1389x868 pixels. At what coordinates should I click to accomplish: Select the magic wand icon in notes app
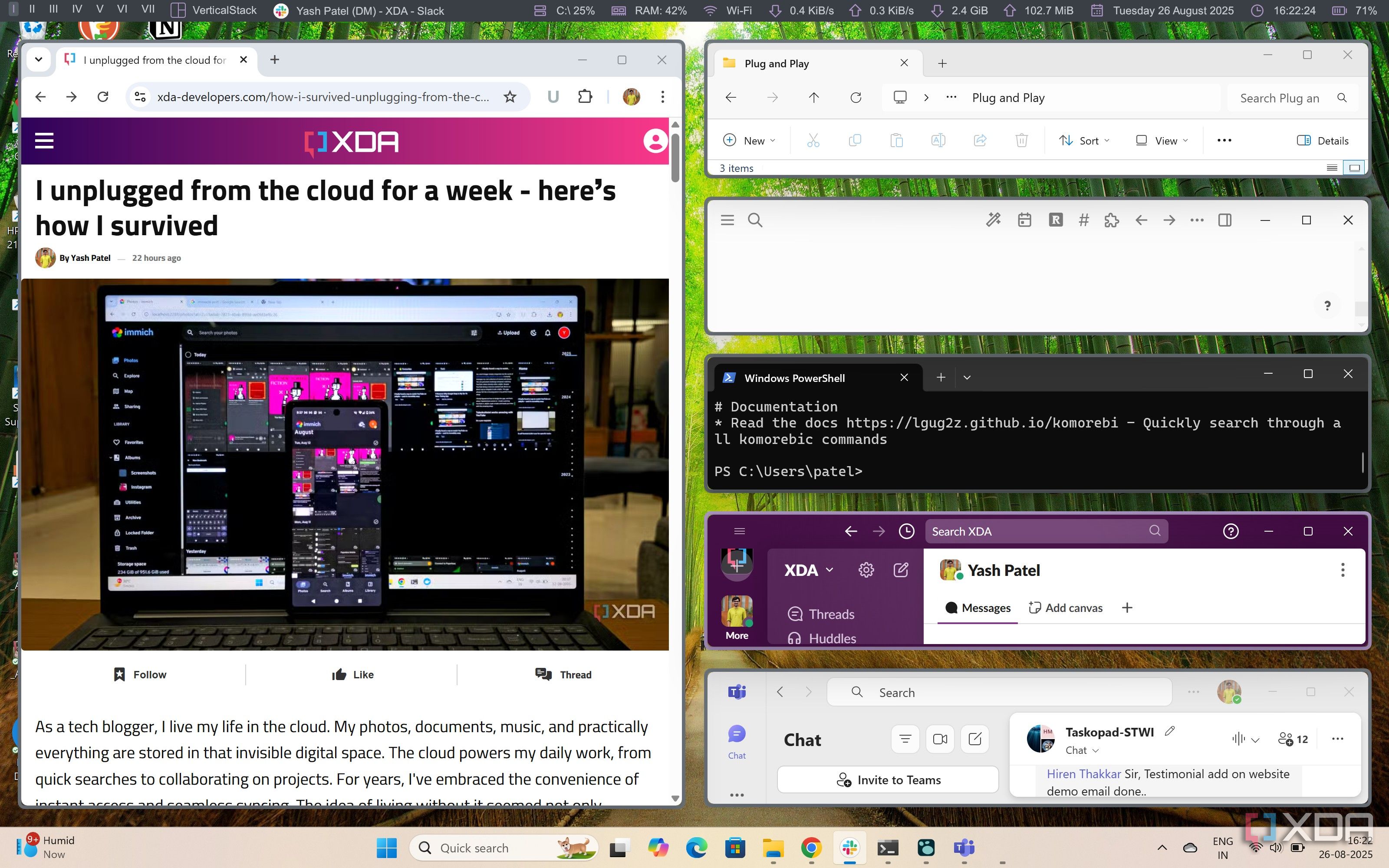tap(994, 220)
